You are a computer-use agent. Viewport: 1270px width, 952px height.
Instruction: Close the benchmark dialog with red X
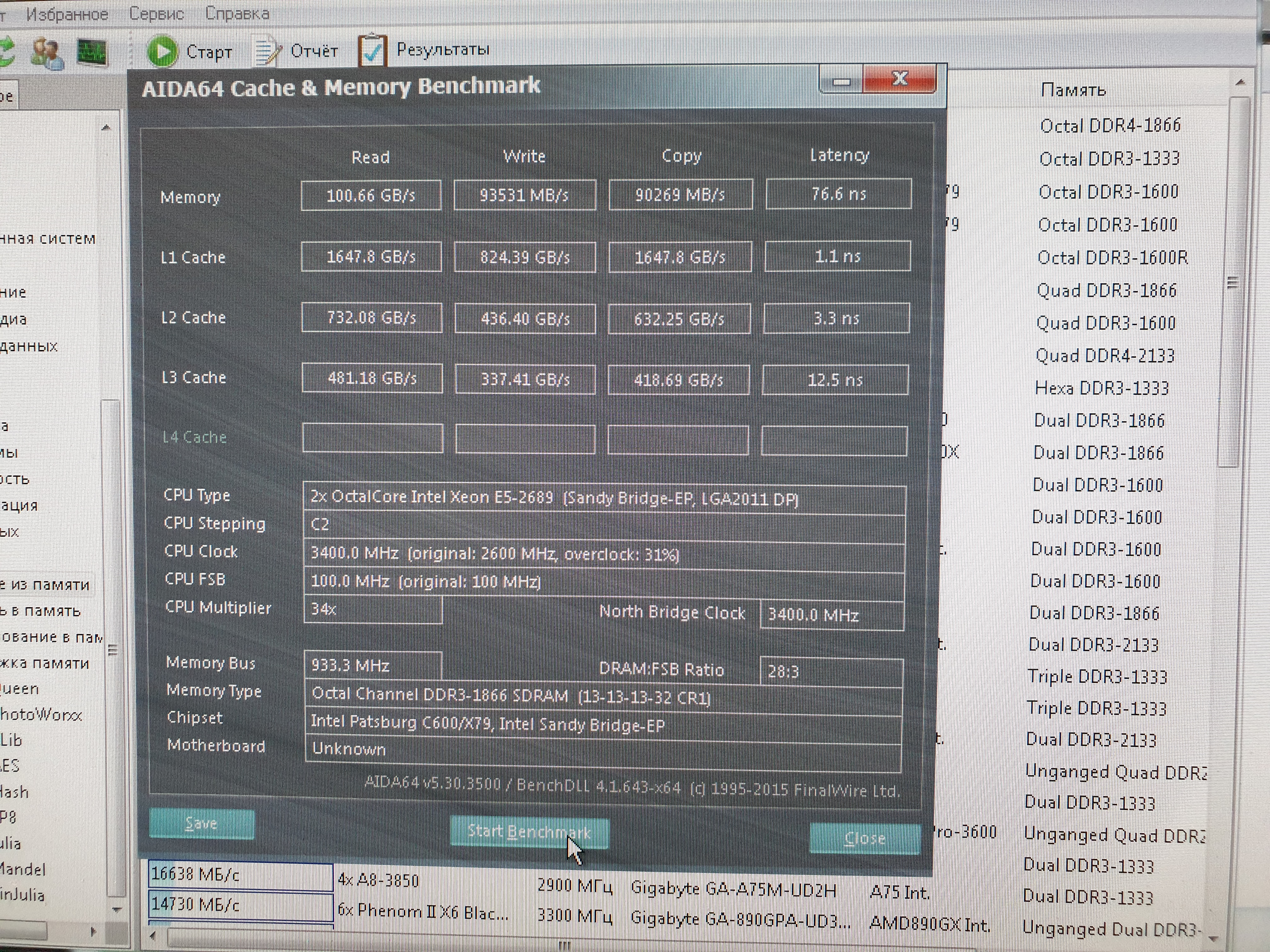[900, 79]
